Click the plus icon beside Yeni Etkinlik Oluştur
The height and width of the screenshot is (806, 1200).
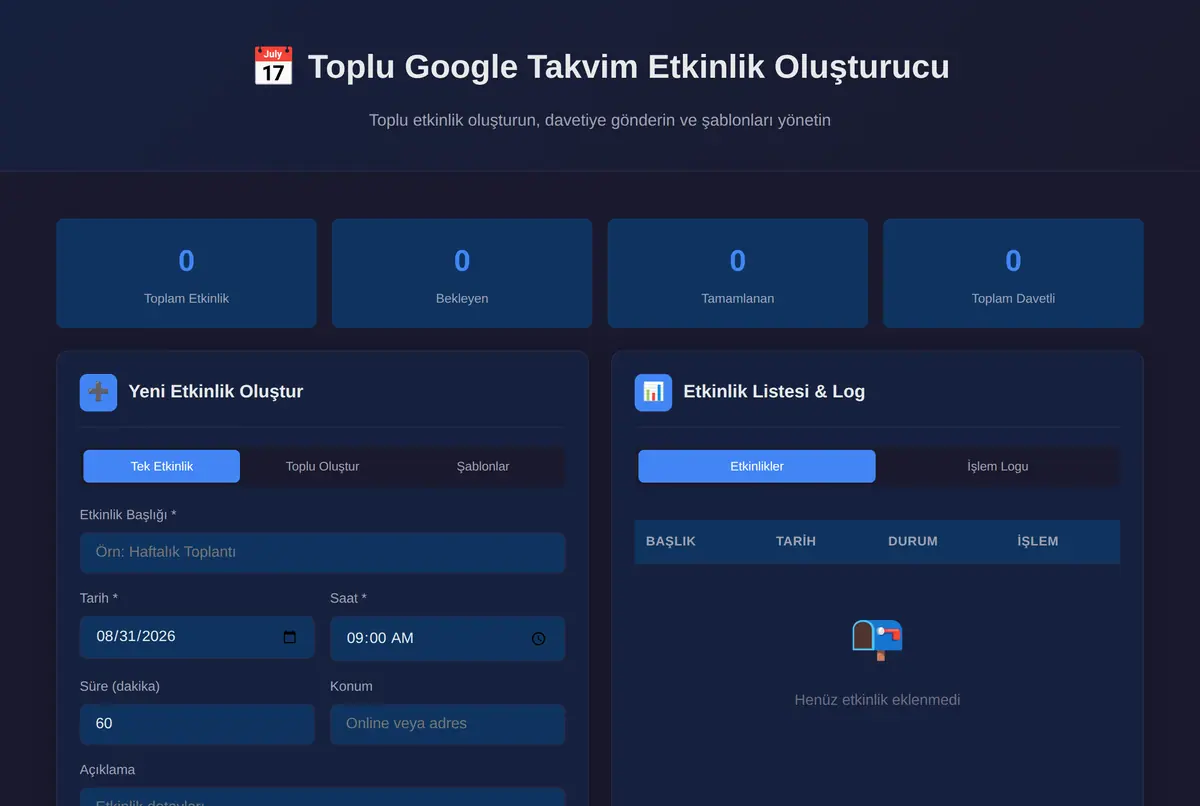(98, 392)
